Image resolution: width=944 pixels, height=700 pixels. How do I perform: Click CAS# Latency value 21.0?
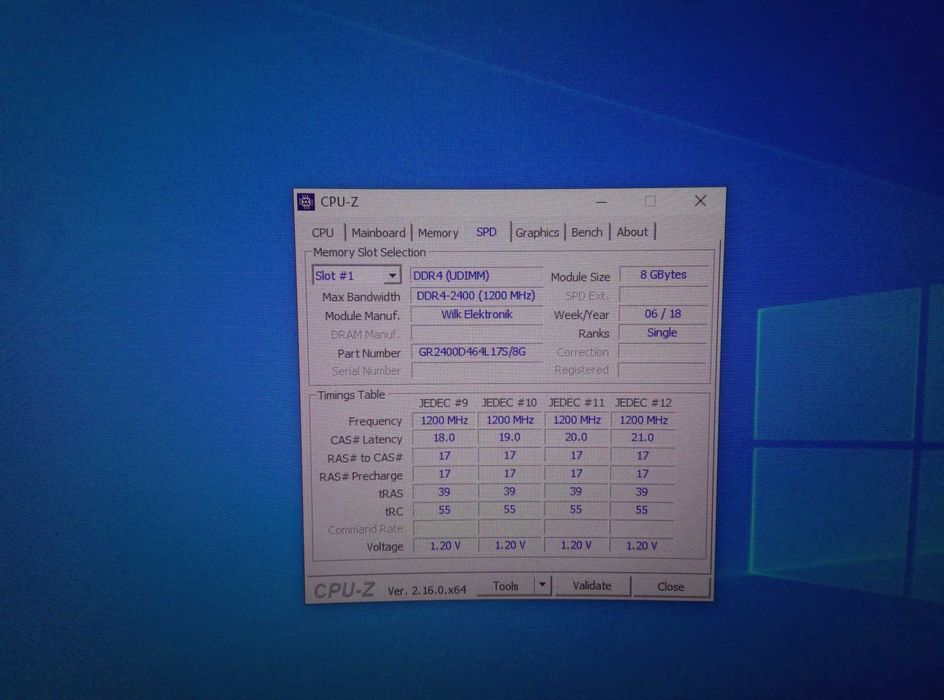[642, 438]
